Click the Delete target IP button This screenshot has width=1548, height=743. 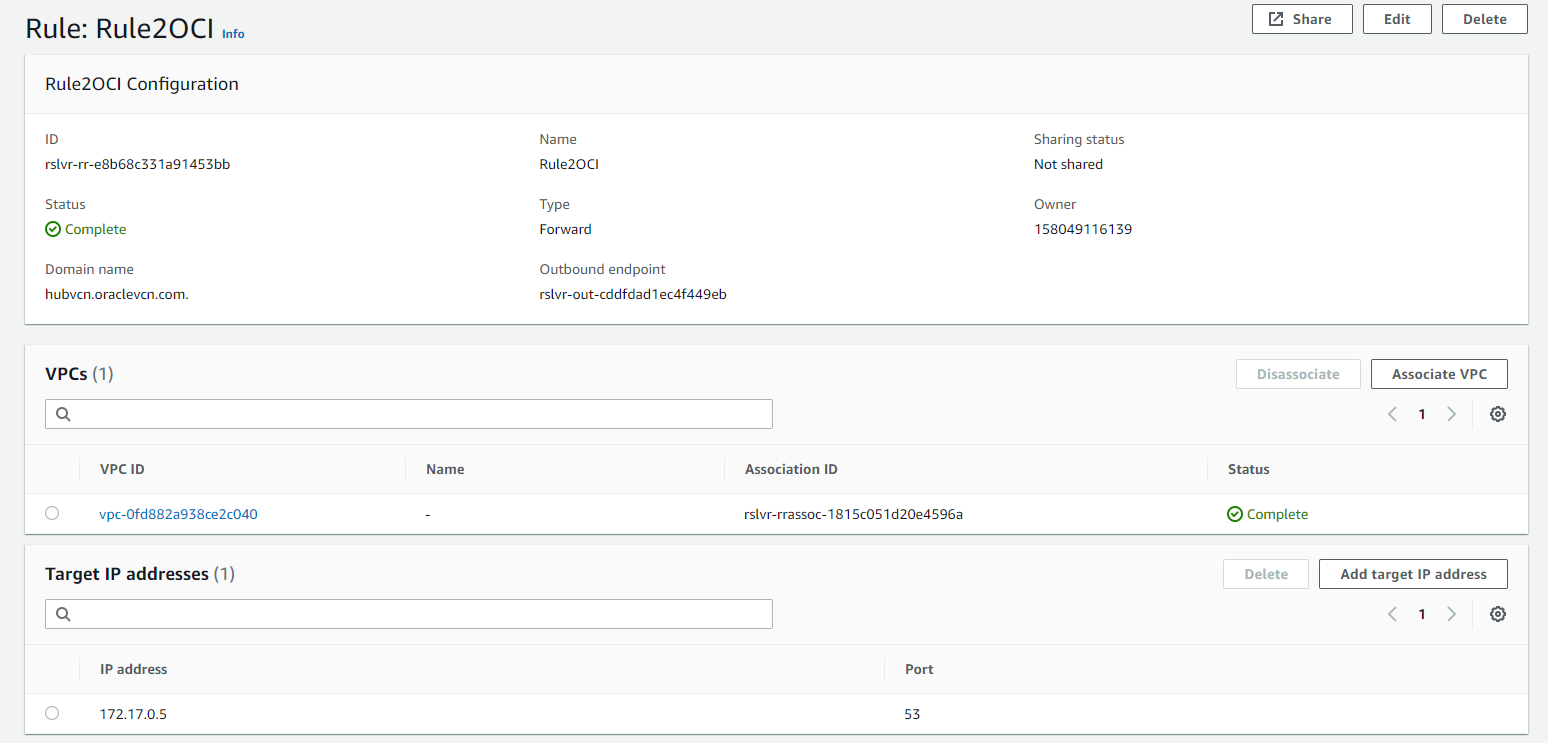point(1265,574)
